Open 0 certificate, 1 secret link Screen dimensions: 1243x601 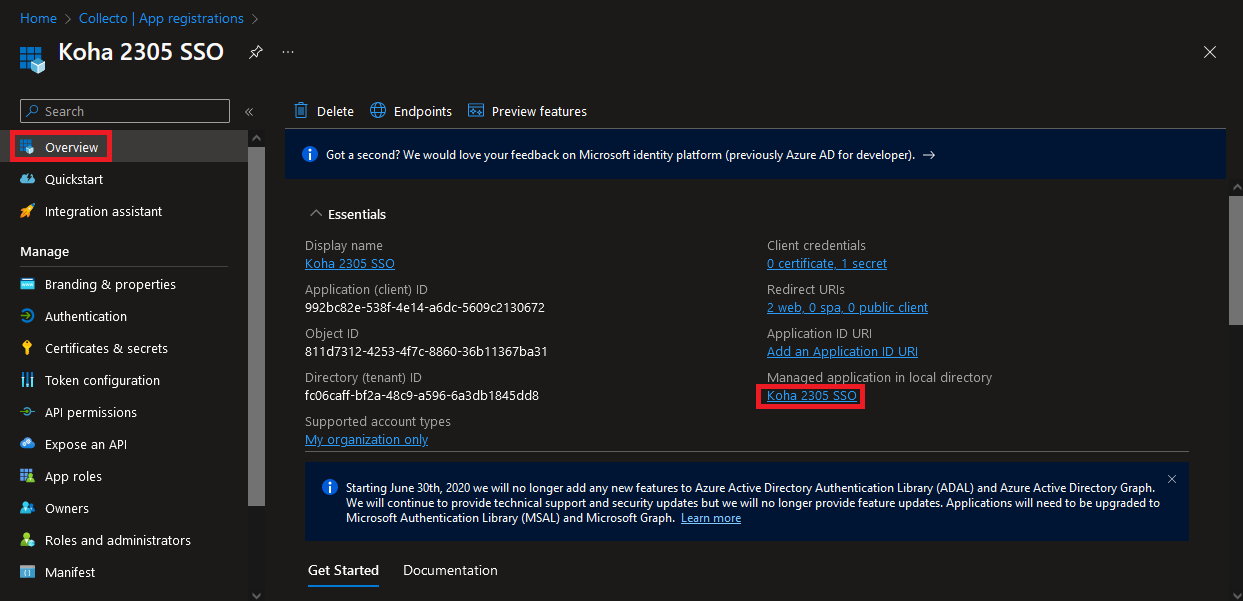point(826,263)
